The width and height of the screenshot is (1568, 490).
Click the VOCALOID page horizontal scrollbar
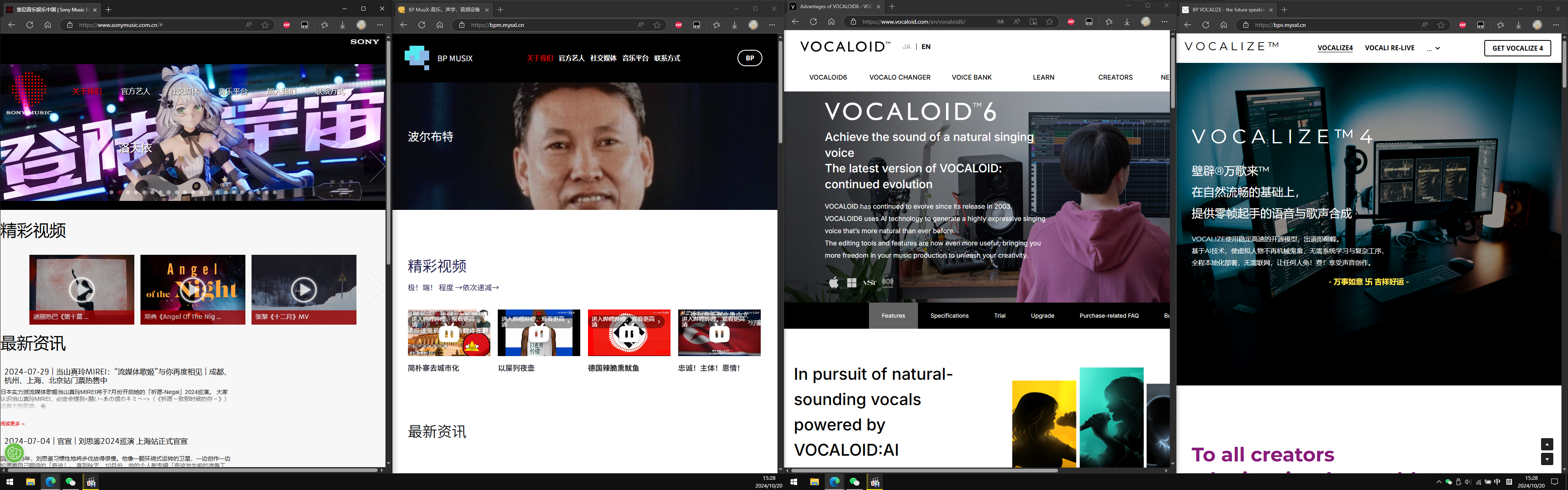click(x=924, y=470)
